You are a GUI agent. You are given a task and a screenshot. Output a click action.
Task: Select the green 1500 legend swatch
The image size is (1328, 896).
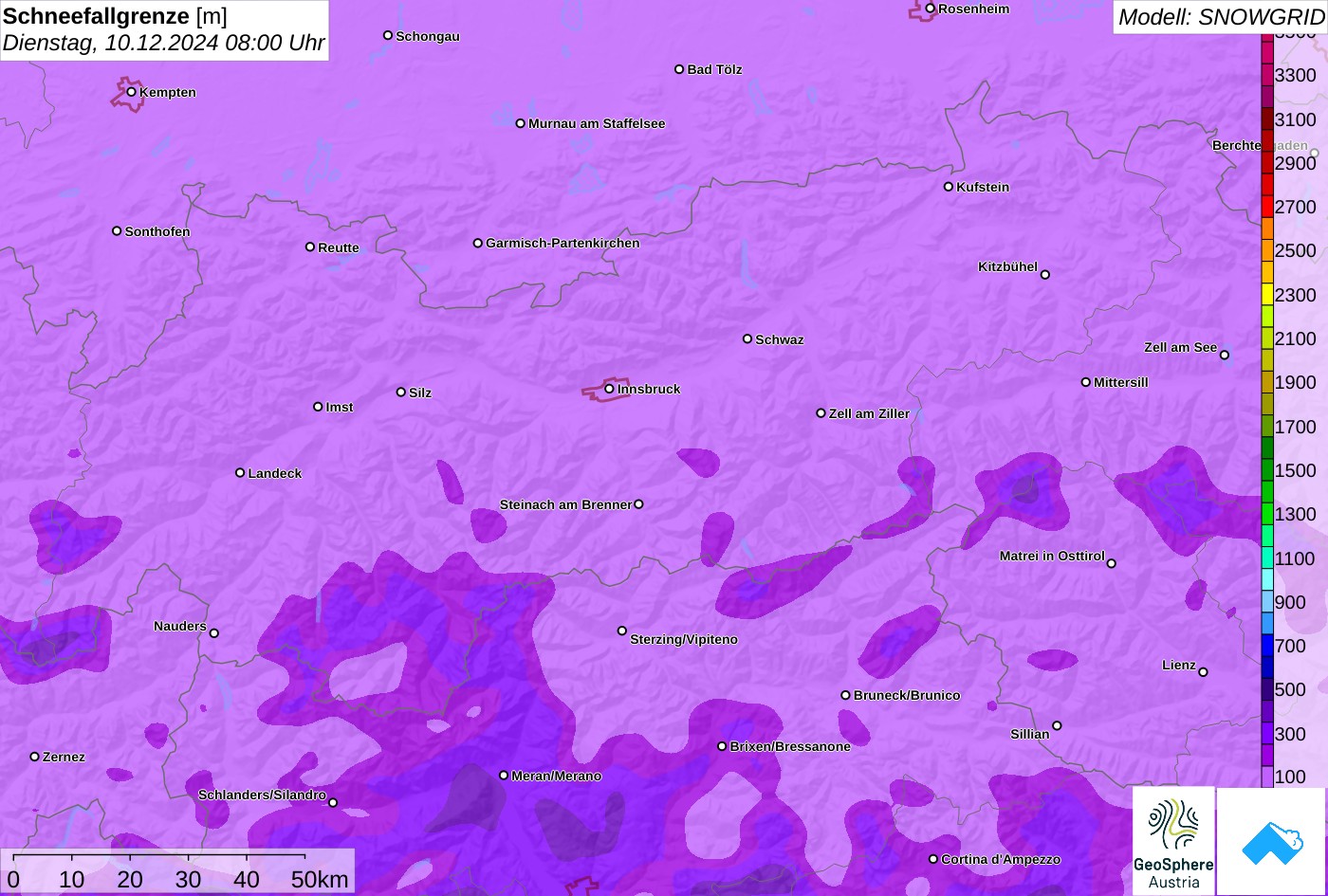pyautogui.click(x=1266, y=470)
